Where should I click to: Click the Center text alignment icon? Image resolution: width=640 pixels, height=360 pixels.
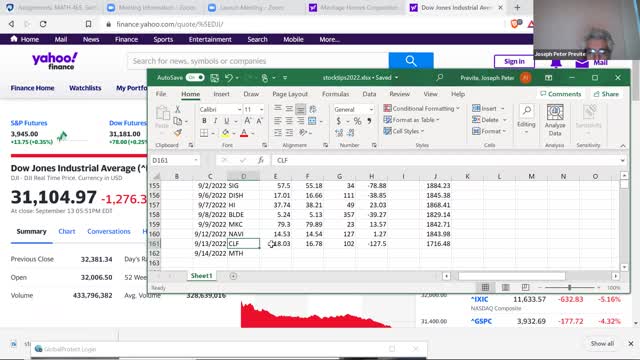click(x=289, y=121)
